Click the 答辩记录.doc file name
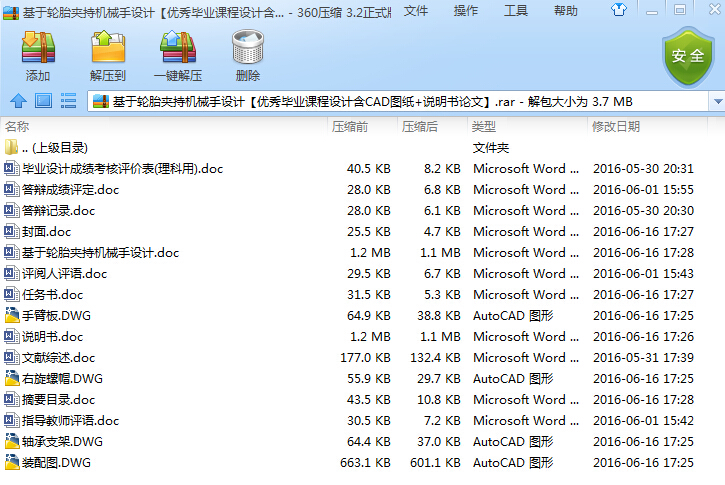The height and width of the screenshot is (485, 725). click(58, 211)
